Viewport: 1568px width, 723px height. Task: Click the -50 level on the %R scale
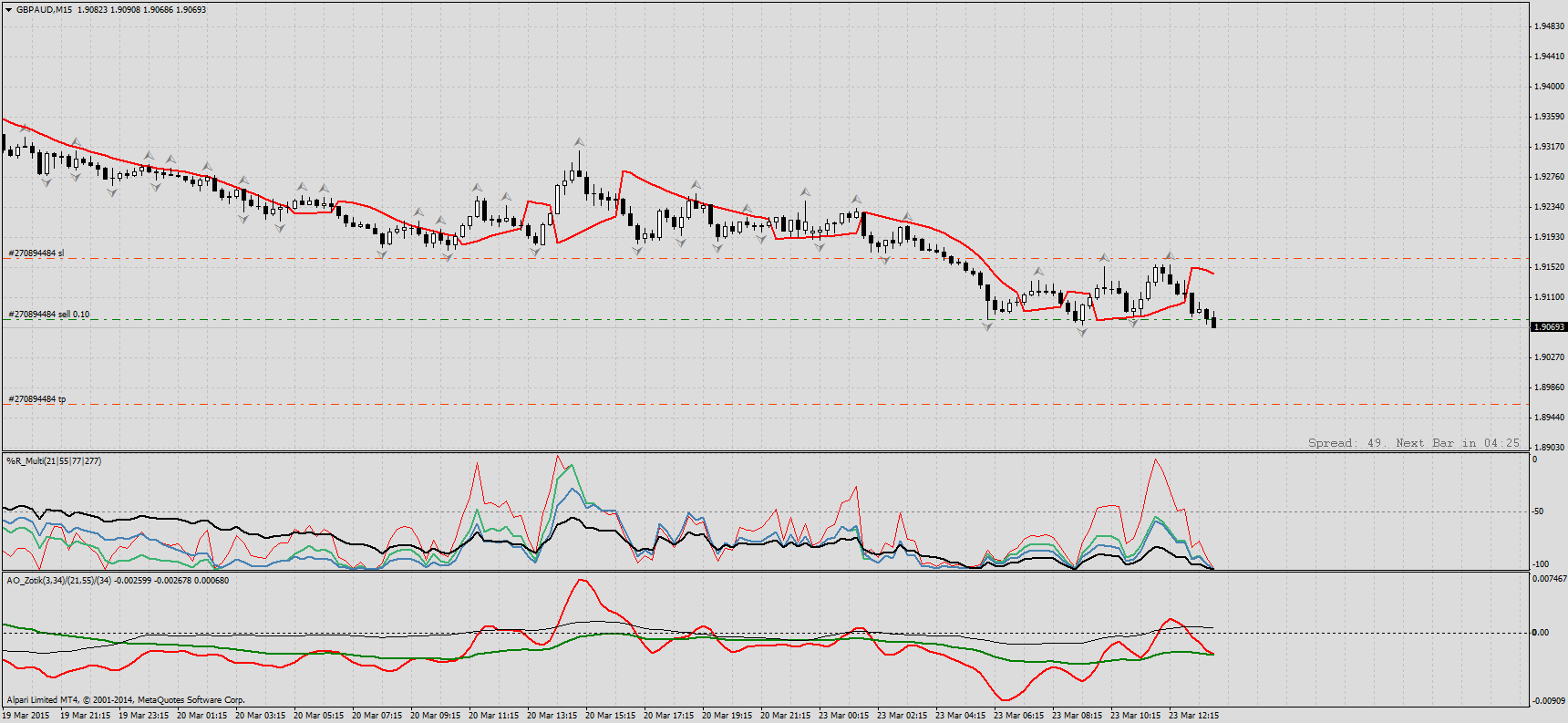pyautogui.click(x=1538, y=511)
